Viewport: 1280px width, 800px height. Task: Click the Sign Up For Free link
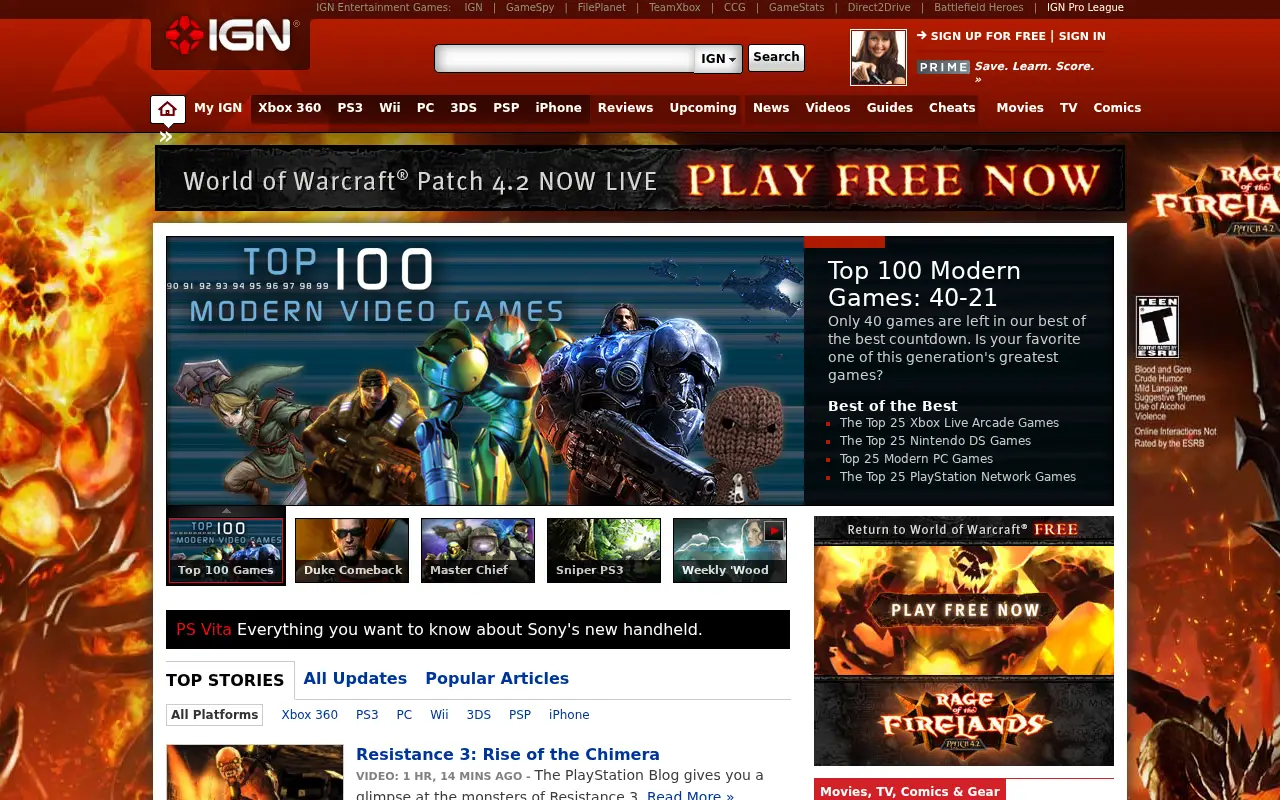coord(988,36)
